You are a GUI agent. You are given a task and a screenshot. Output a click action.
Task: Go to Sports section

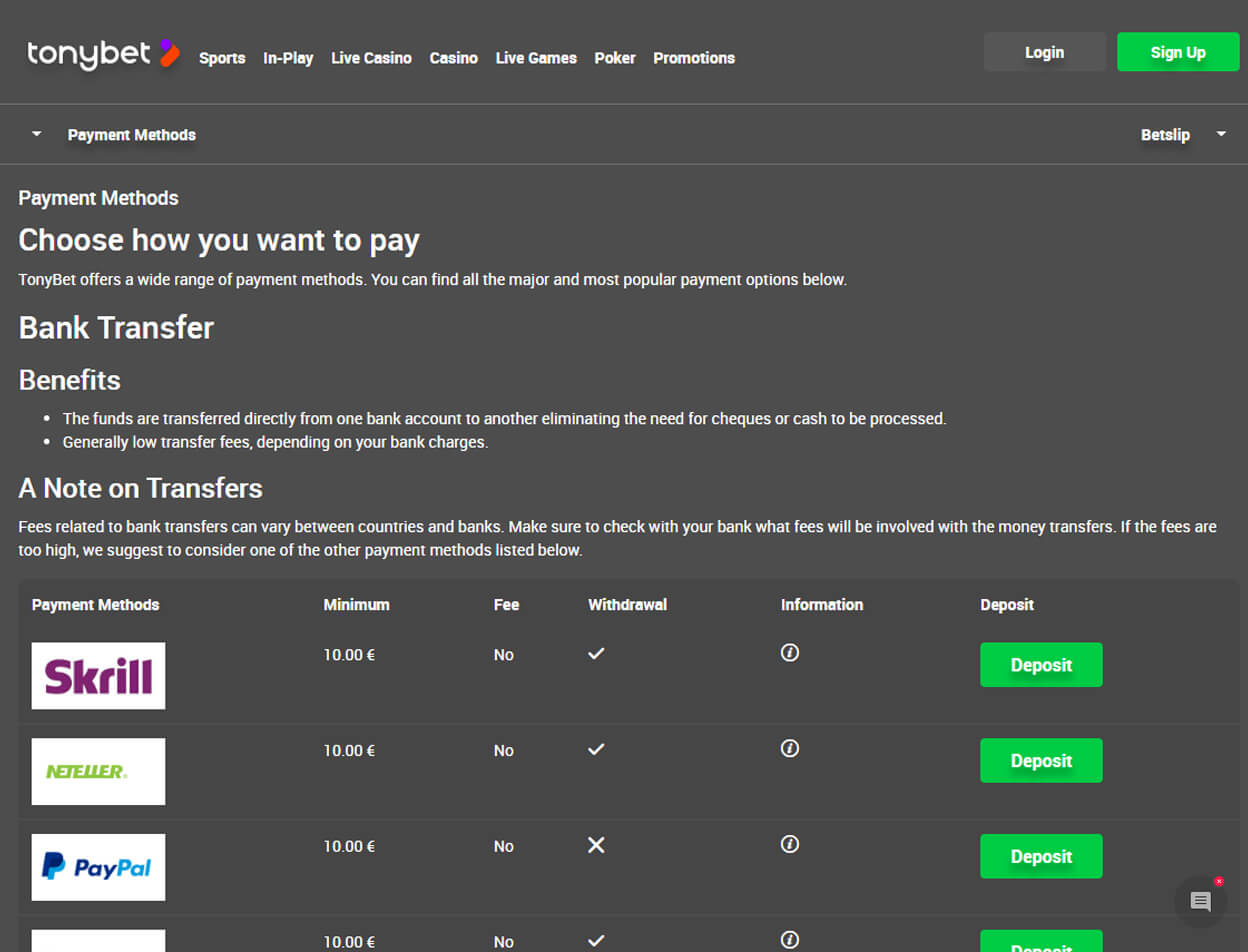click(x=222, y=58)
